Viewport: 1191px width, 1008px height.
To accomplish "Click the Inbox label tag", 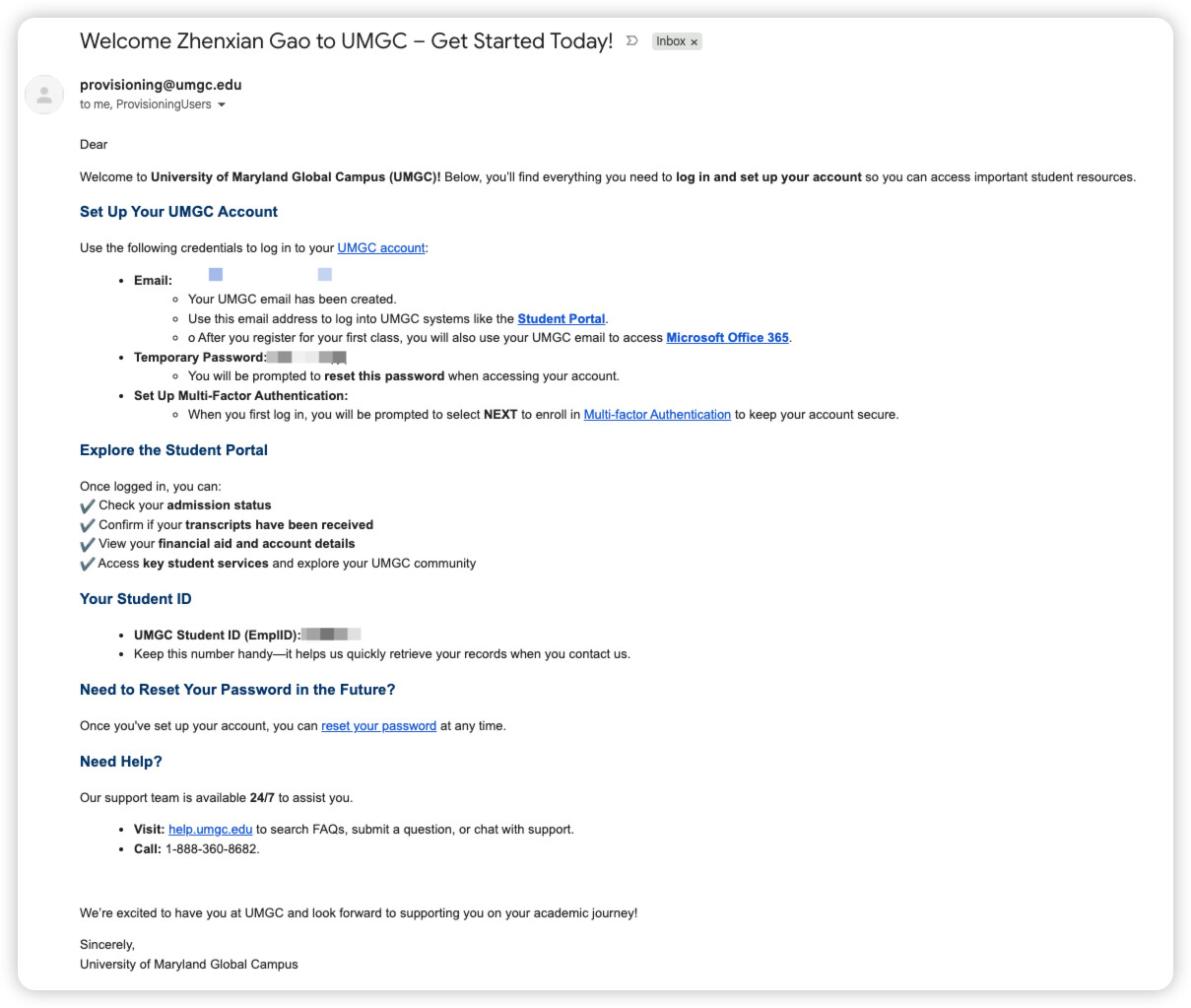I will [x=671, y=41].
